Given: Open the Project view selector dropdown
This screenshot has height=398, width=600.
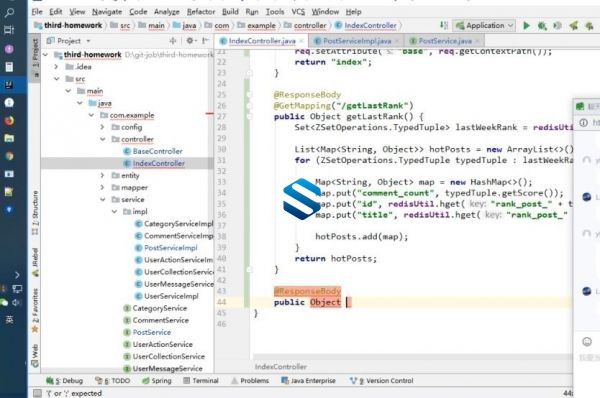Looking at the screenshot, I should [x=68, y=41].
